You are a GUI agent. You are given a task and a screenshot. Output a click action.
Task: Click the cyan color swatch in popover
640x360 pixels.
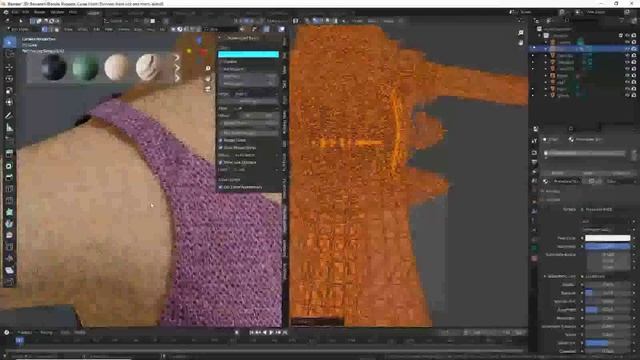[248, 54]
